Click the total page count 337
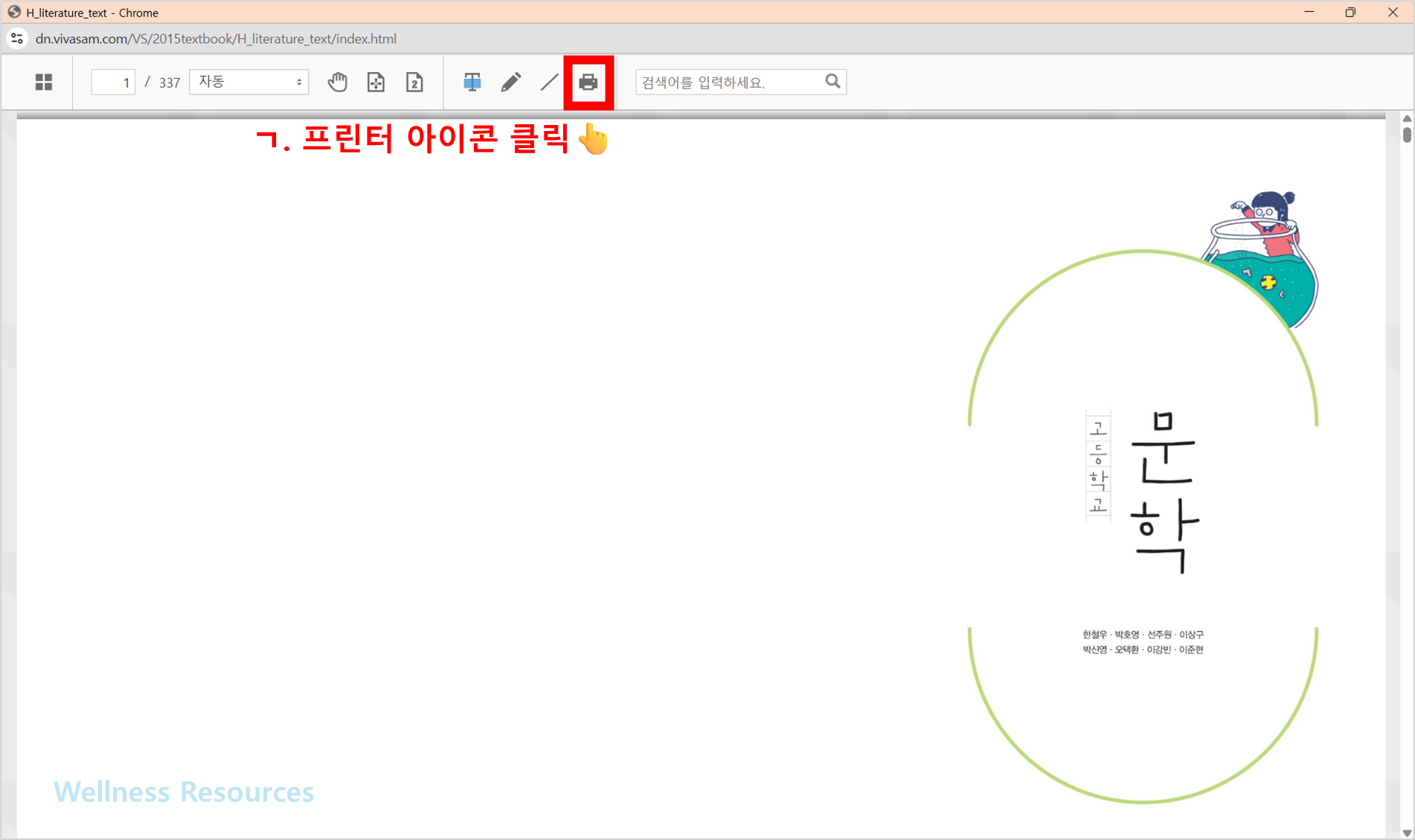The image size is (1415, 840). [x=170, y=83]
